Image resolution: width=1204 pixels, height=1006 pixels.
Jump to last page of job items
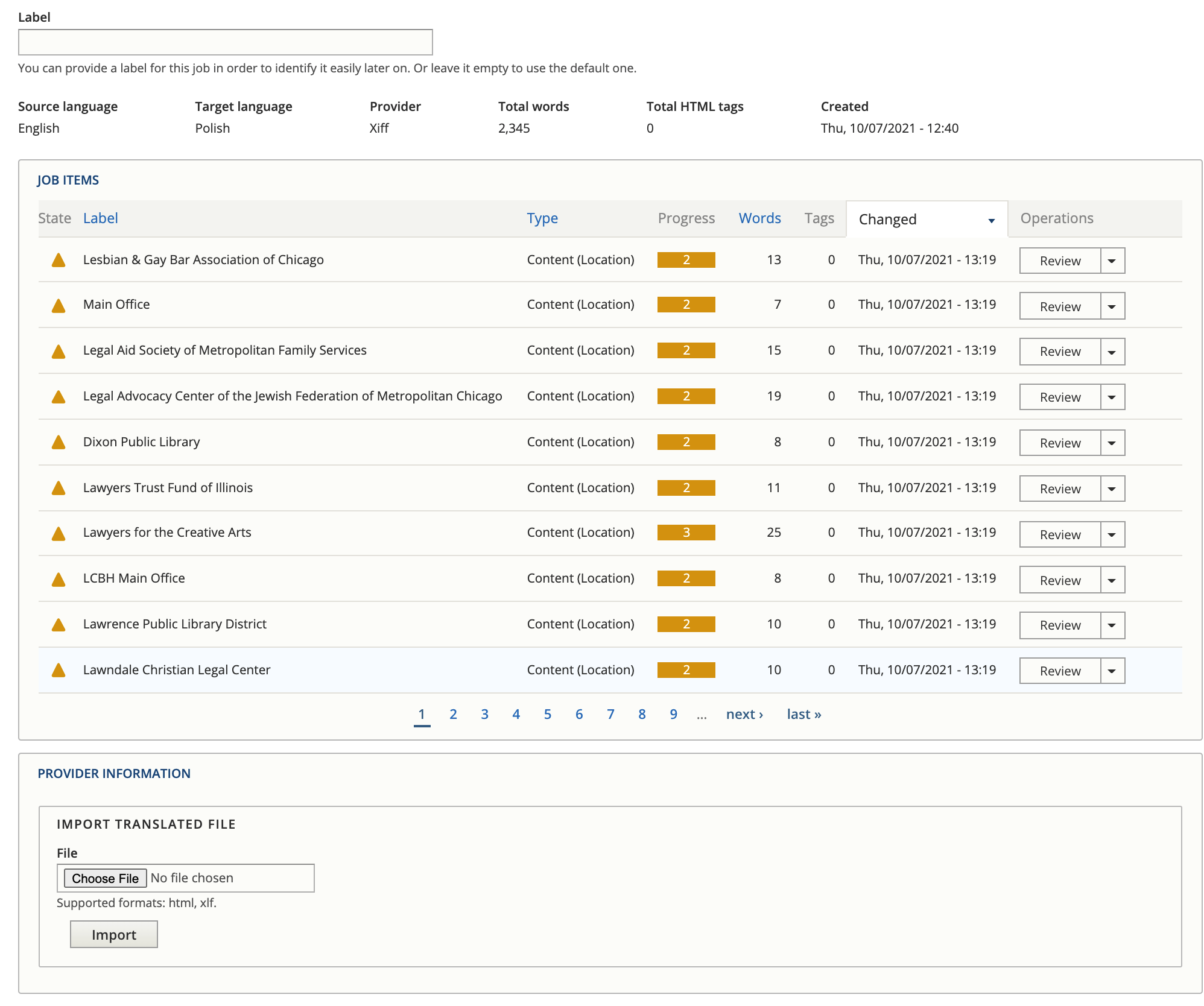(x=804, y=714)
